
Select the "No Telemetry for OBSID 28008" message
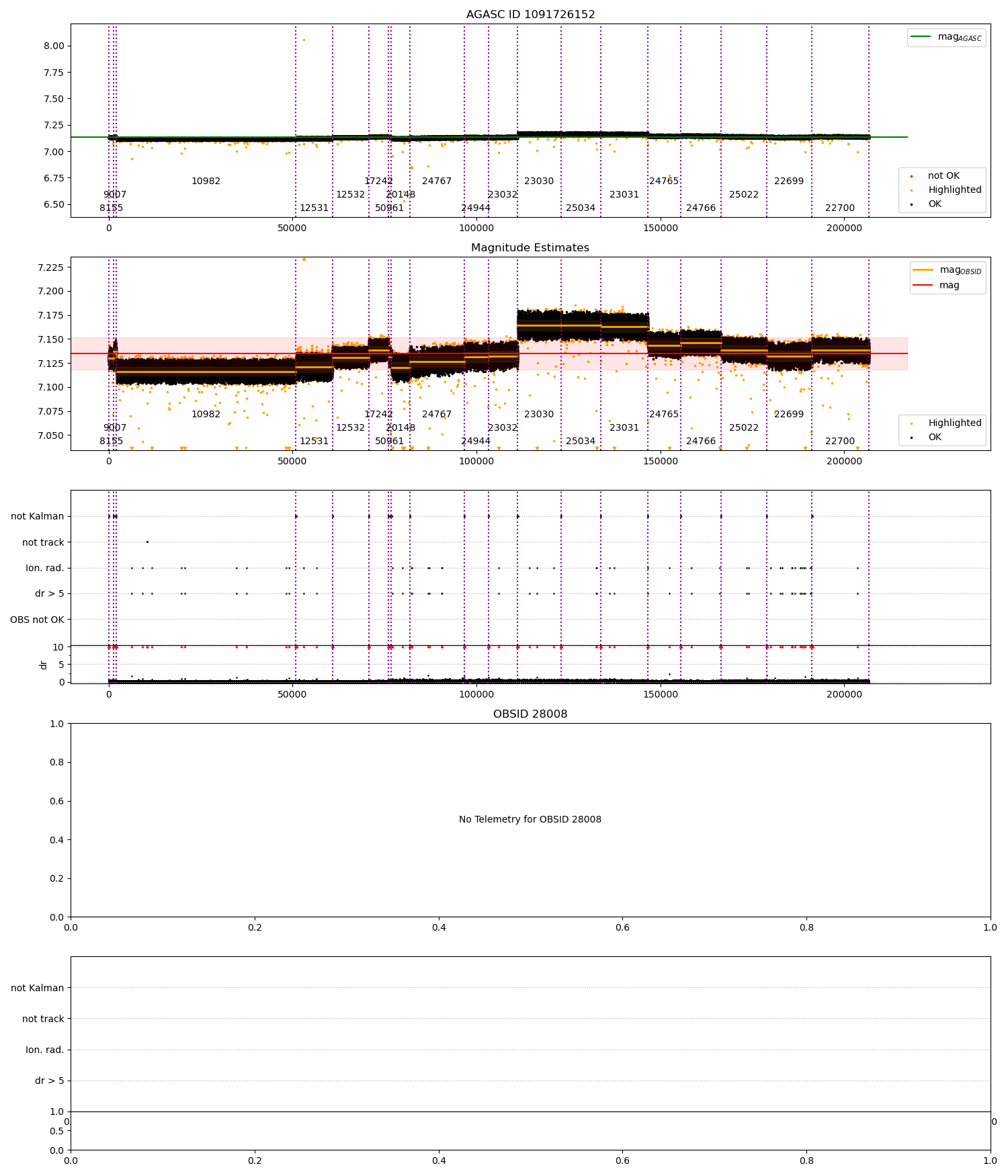click(530, 820)
